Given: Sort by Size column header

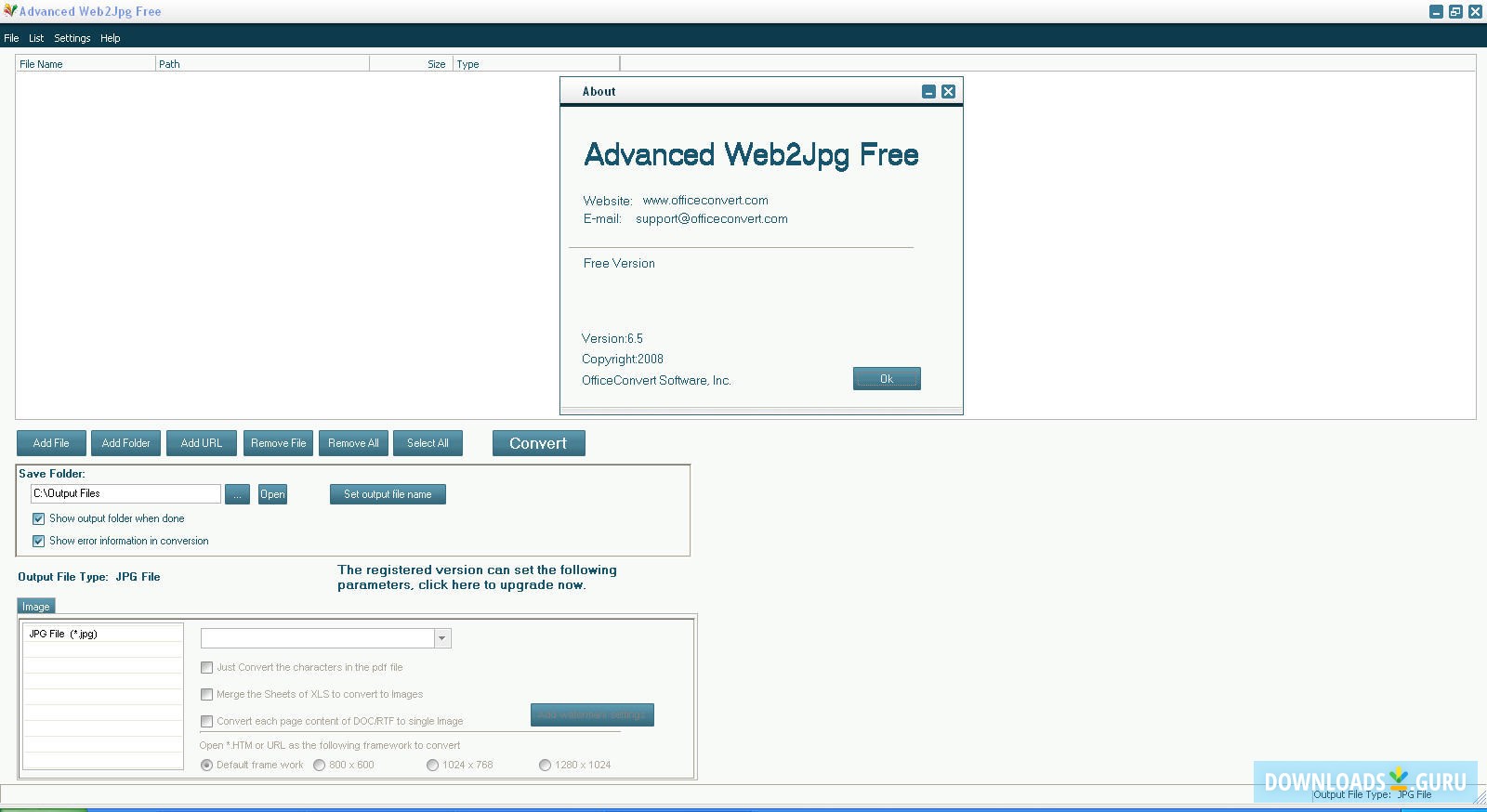Looking at the screenshot, I should (x=411, y=64).
